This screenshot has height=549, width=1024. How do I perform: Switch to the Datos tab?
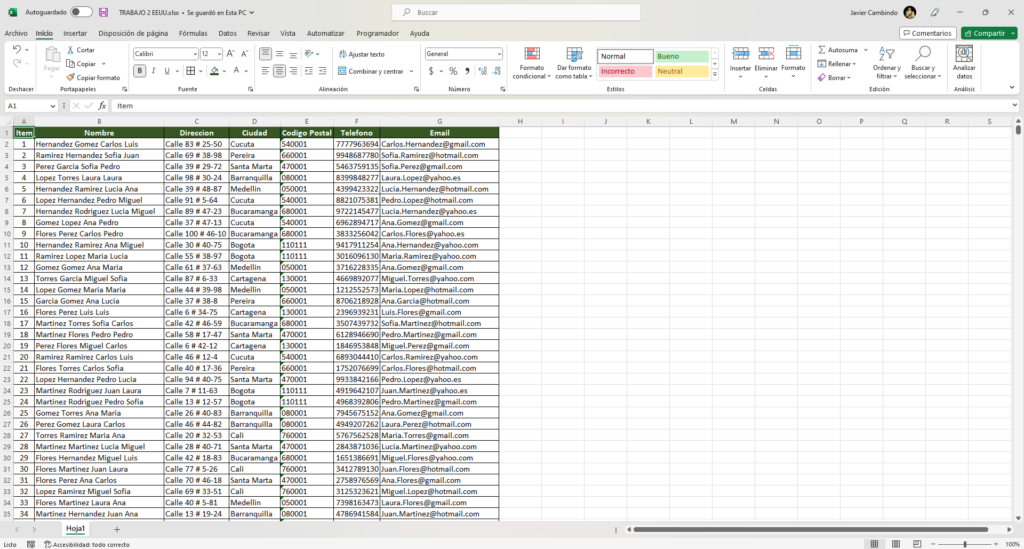pos(227,33)
